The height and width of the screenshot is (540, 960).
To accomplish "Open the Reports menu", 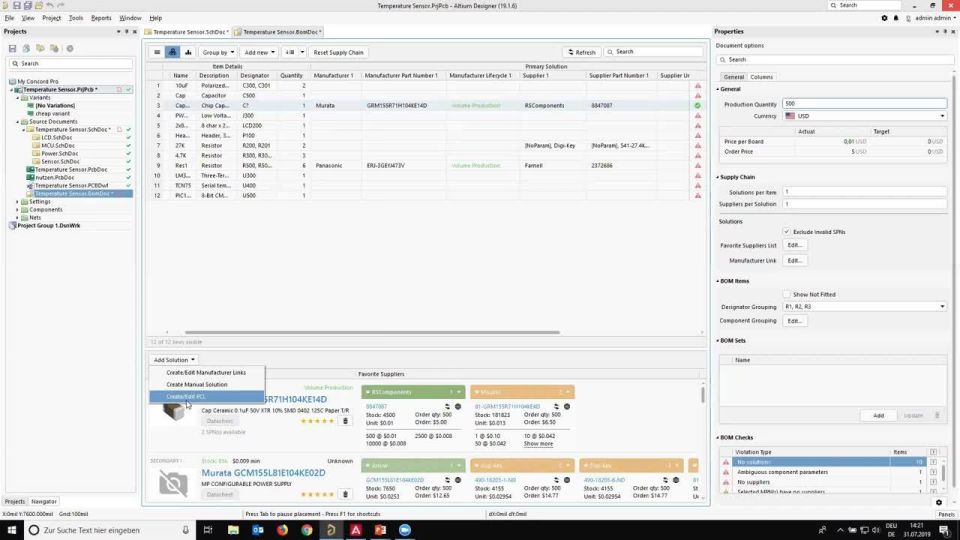I will coord(101,18).
